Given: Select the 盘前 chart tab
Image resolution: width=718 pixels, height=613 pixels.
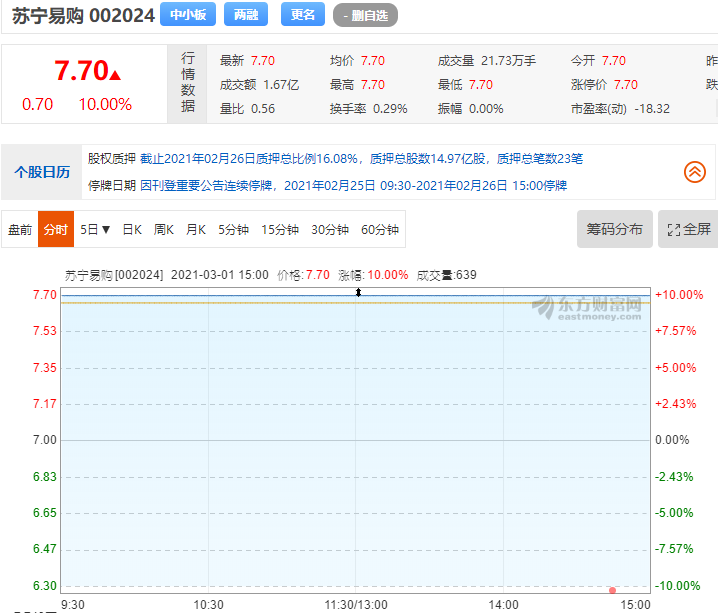Looking at the screenshot, I should coord(20,229).
